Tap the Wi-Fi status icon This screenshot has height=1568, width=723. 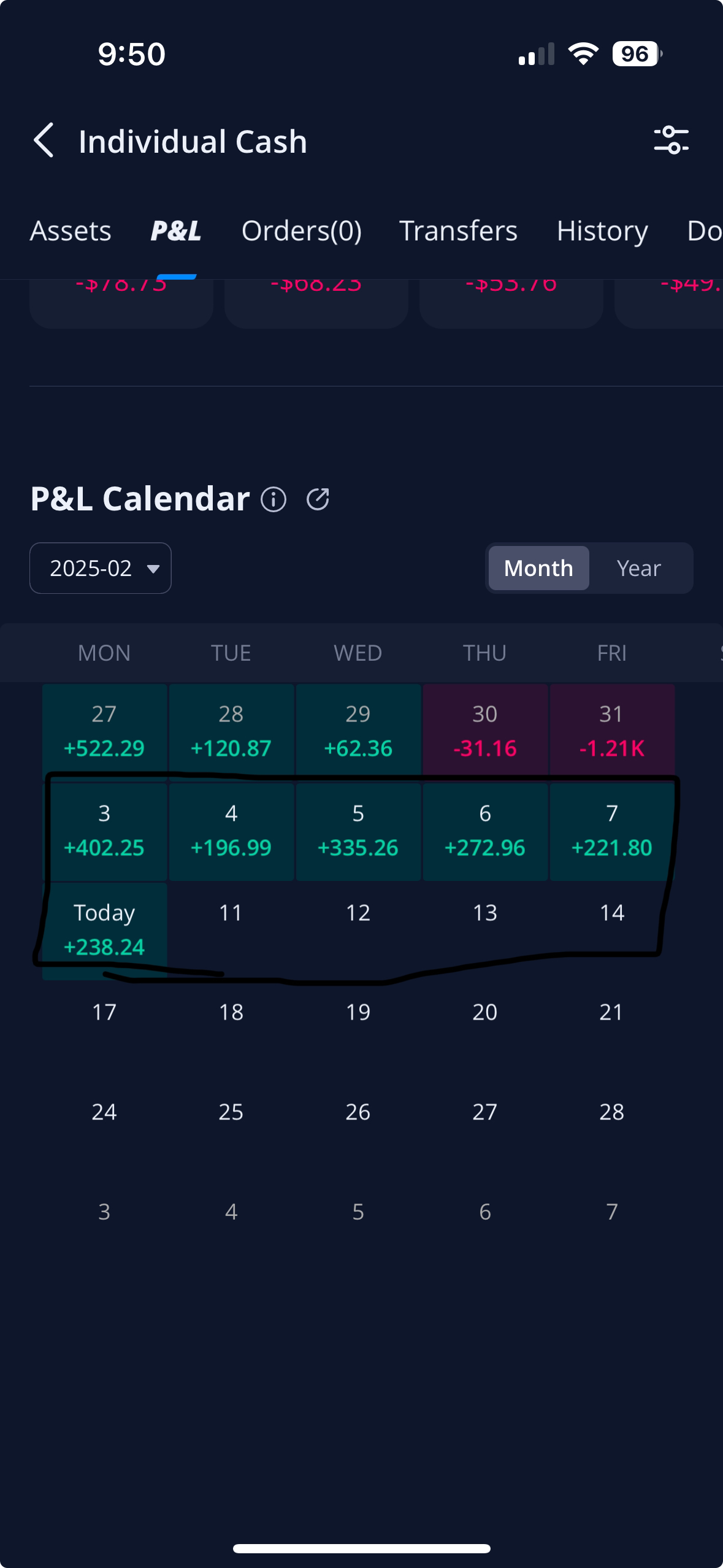(x=583, y=54)
